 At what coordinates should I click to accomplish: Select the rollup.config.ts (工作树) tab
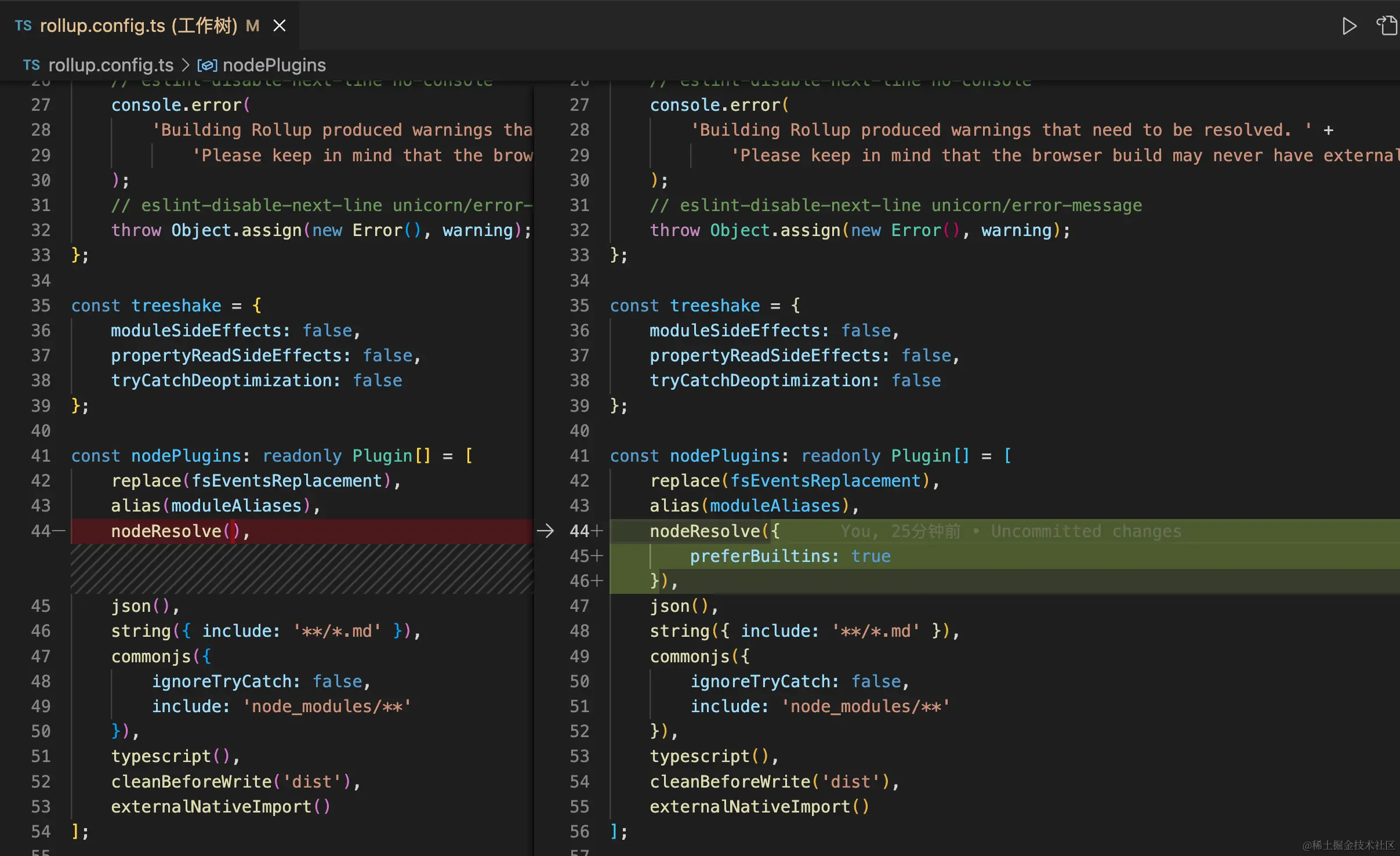138,26
